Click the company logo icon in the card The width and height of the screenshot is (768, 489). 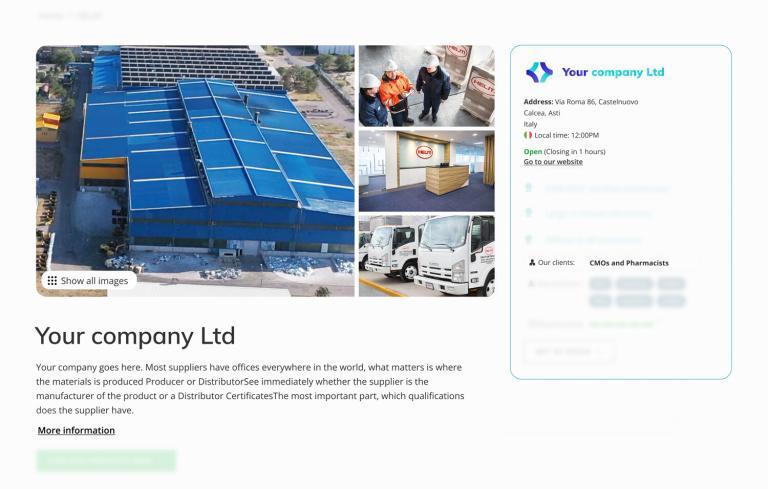tap(539, 73)
